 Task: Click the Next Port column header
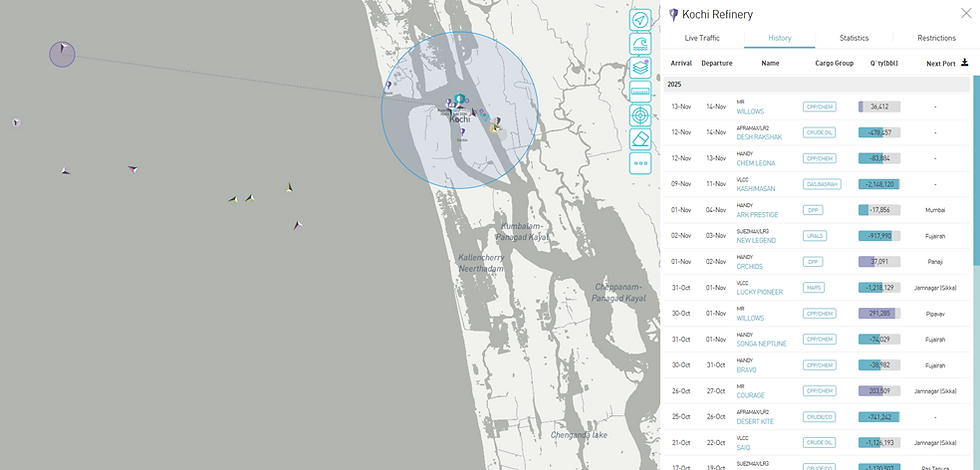[941, 63]
